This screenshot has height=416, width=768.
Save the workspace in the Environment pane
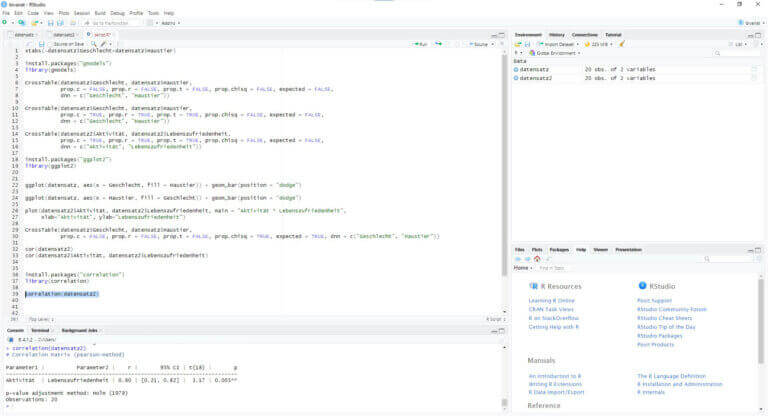pos(528,44)
